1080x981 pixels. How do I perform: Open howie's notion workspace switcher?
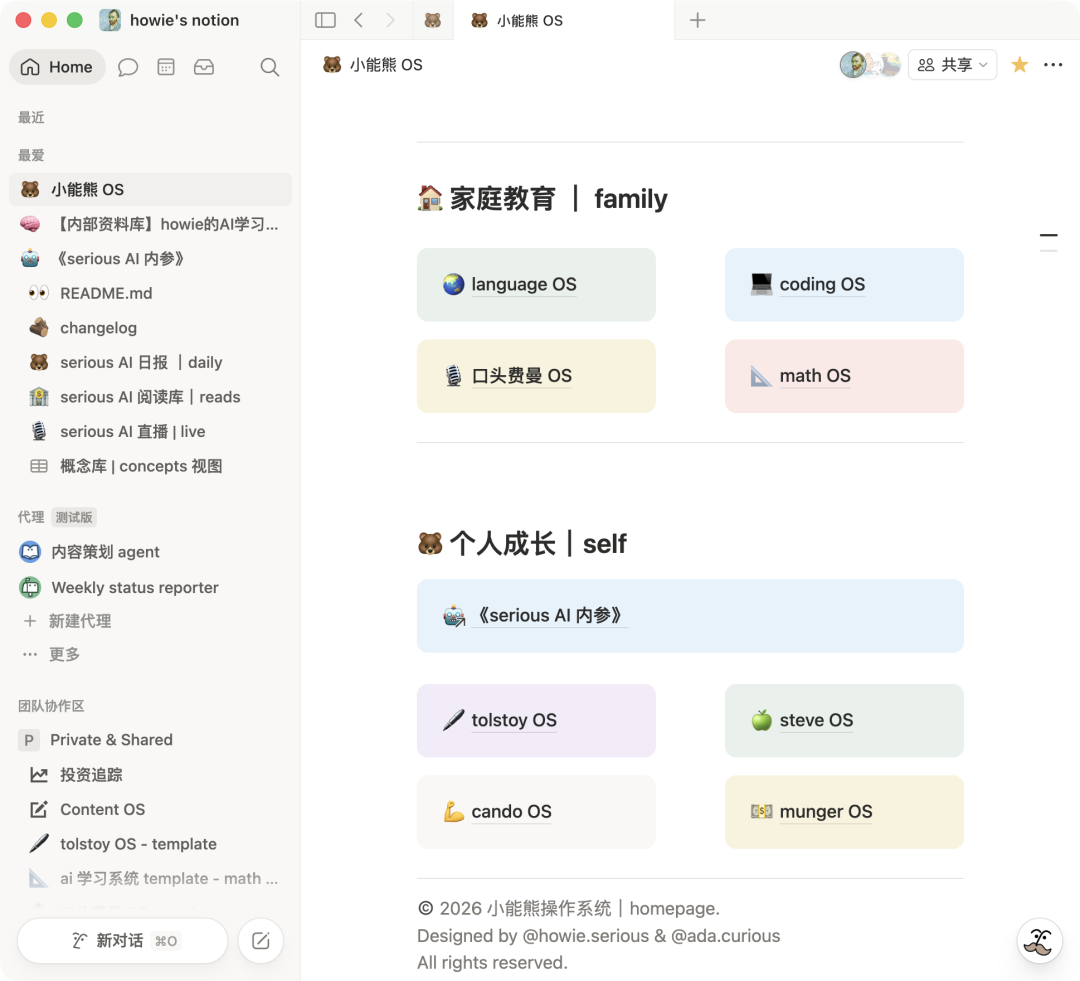coord(169,20)
